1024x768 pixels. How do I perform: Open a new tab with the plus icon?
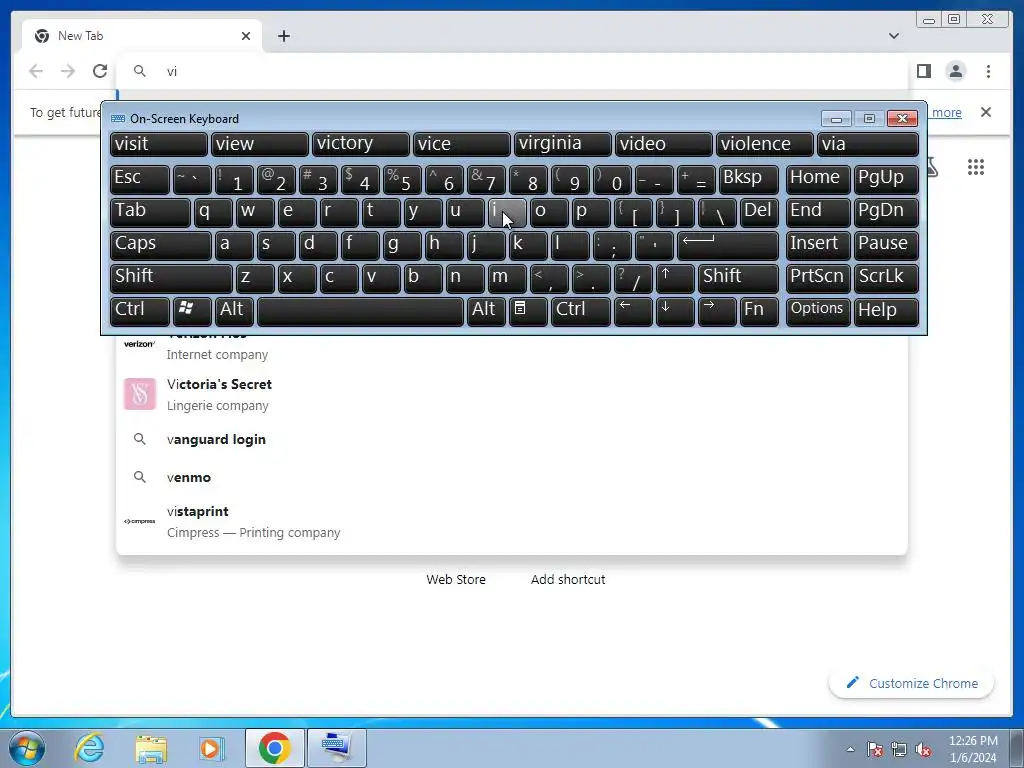283,36
